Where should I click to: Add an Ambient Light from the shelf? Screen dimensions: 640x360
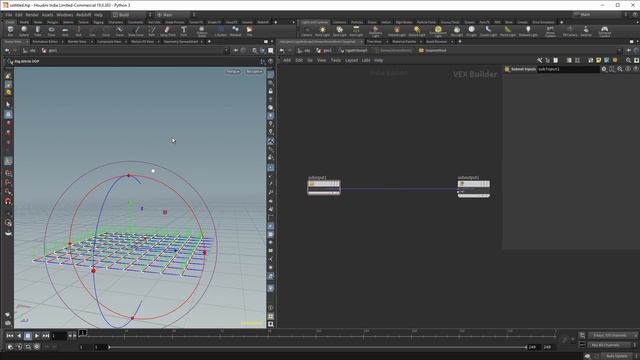click(528, 31)
